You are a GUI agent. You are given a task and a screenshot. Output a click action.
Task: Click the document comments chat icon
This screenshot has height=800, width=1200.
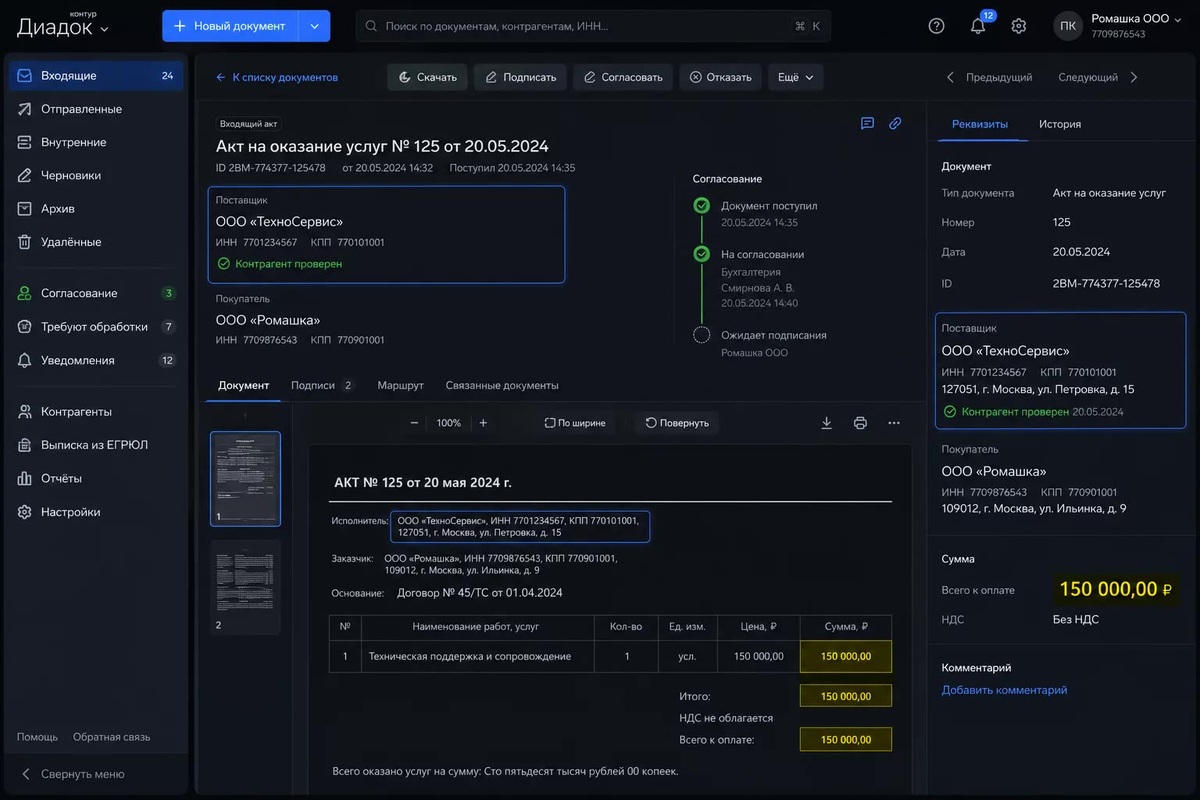click(x=867, y=124)
